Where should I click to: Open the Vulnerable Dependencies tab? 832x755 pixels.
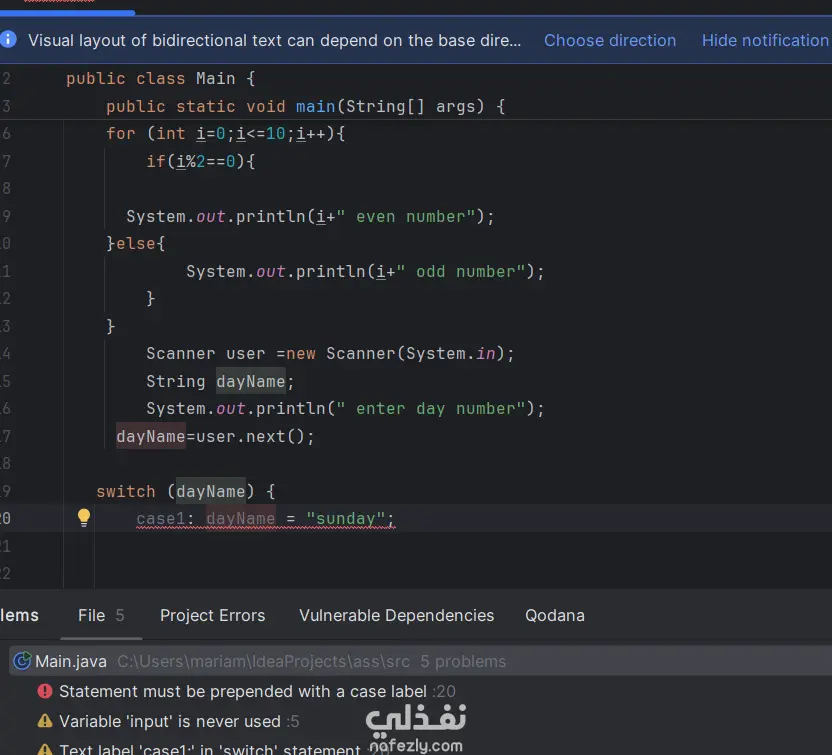pos(396,615)
